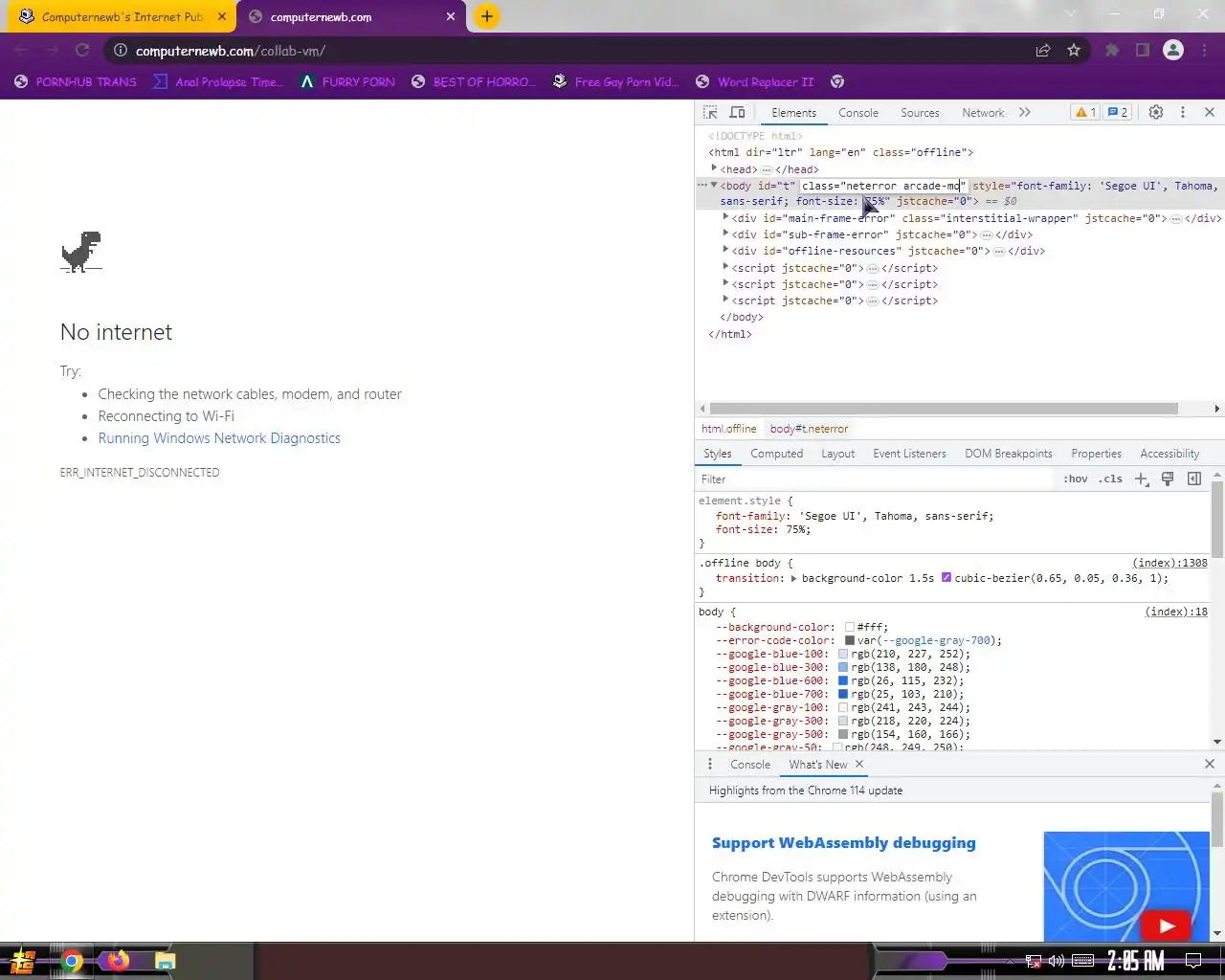The image size is (1225, 980).
Task: Open the Start menu on taskbar
Action: [x=23, y=961]
